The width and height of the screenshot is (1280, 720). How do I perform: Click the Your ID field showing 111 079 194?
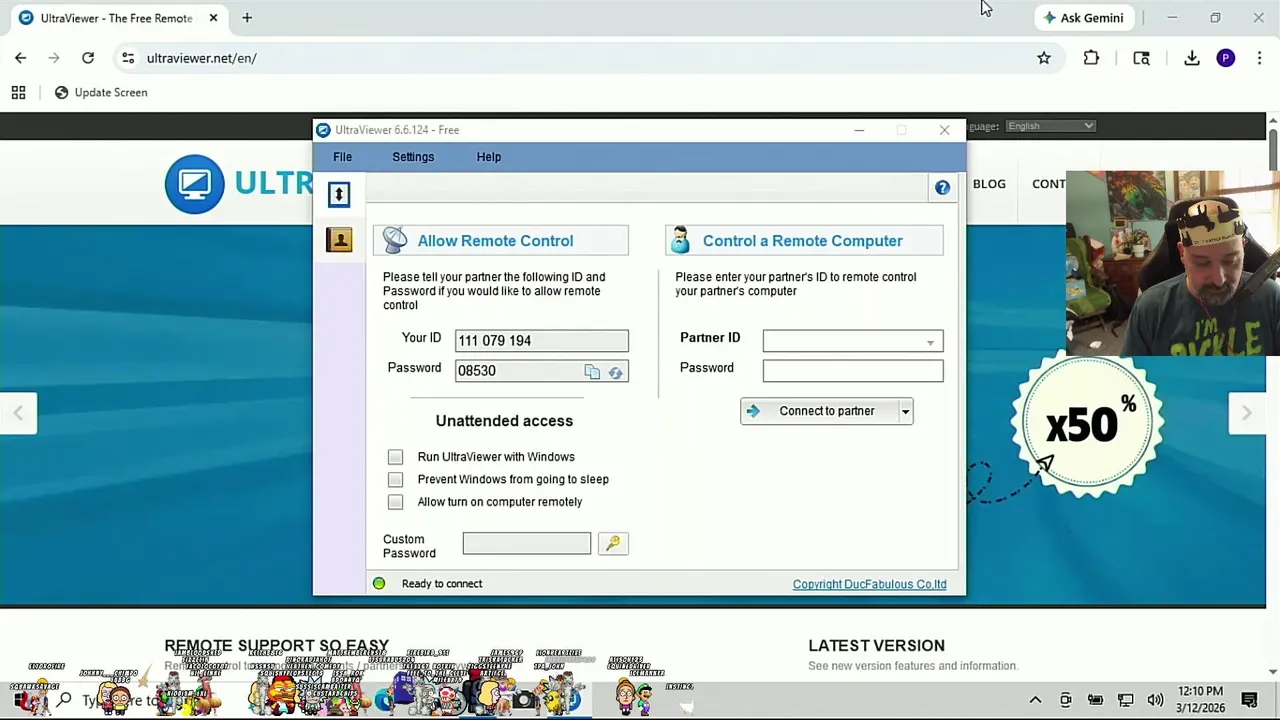pyautogui.click(x=542, y=340)
